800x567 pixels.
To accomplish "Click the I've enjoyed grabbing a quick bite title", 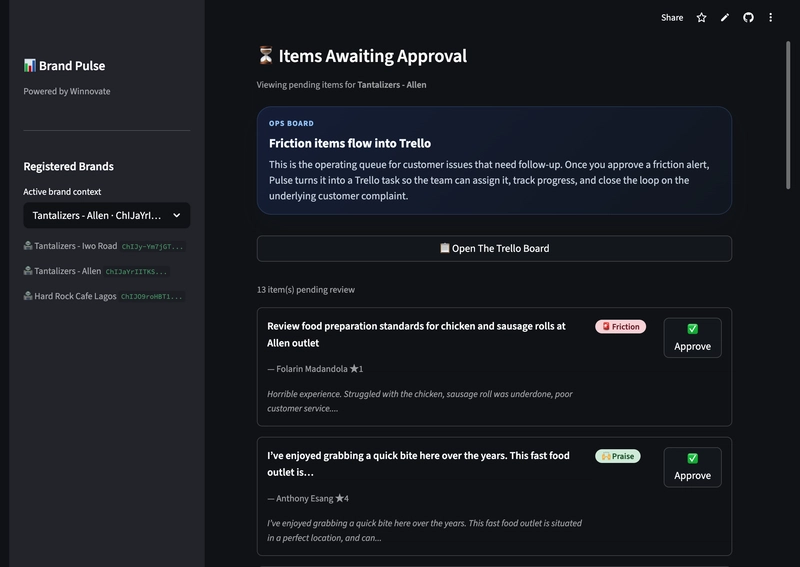I will point(418,464).
